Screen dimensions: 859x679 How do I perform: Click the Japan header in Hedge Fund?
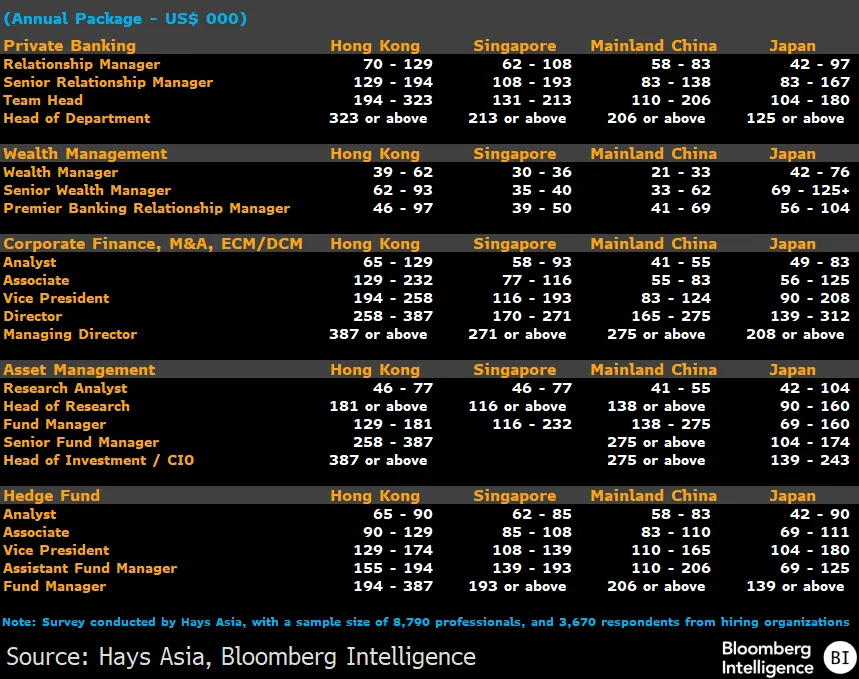coord(793,495)
